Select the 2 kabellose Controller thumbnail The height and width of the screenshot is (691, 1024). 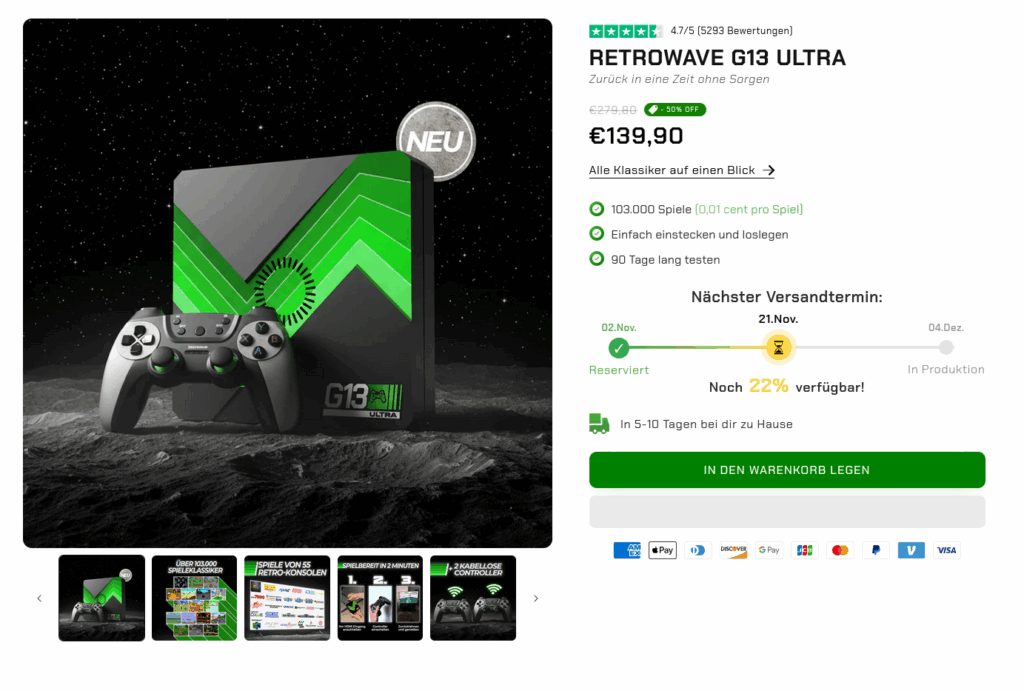point(473,598)
